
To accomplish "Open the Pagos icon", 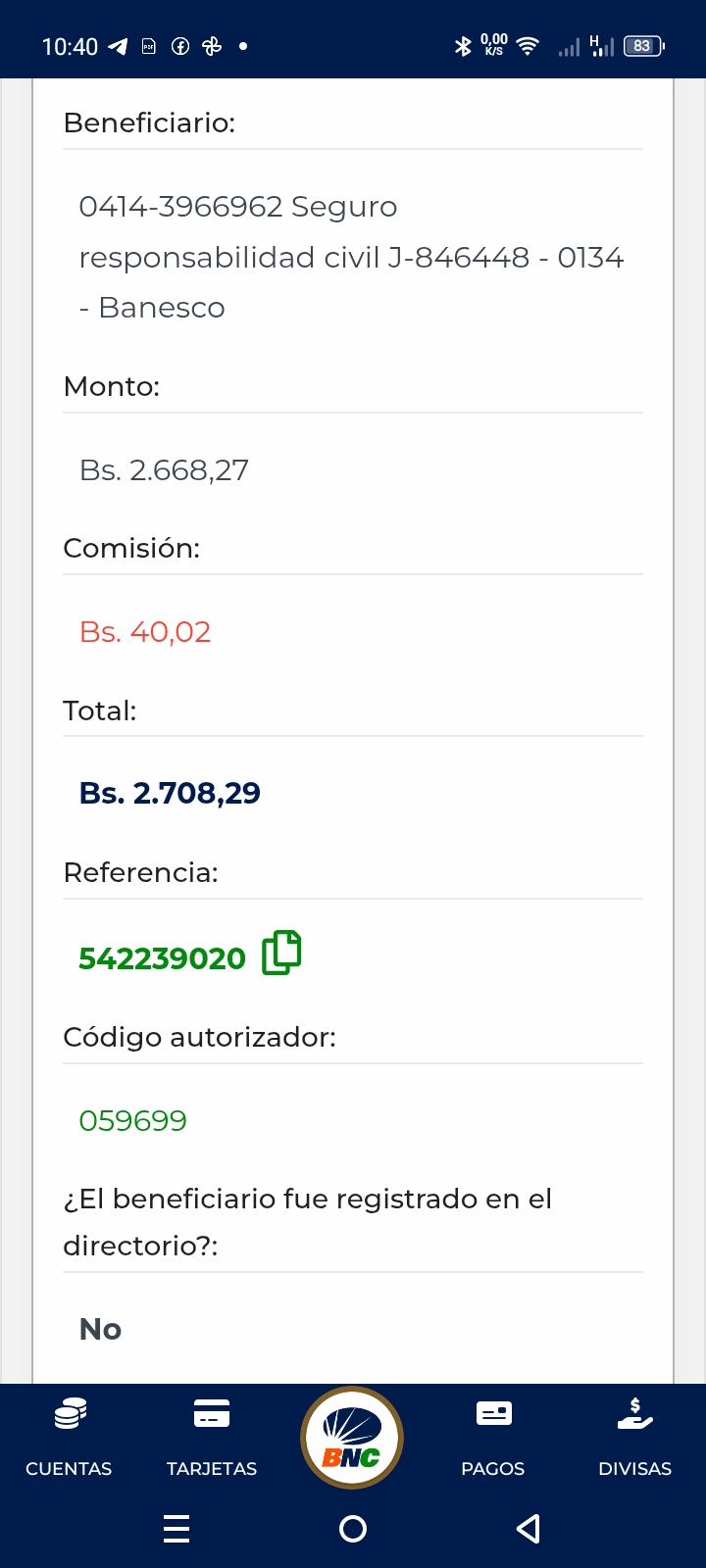I will 493,1413.
